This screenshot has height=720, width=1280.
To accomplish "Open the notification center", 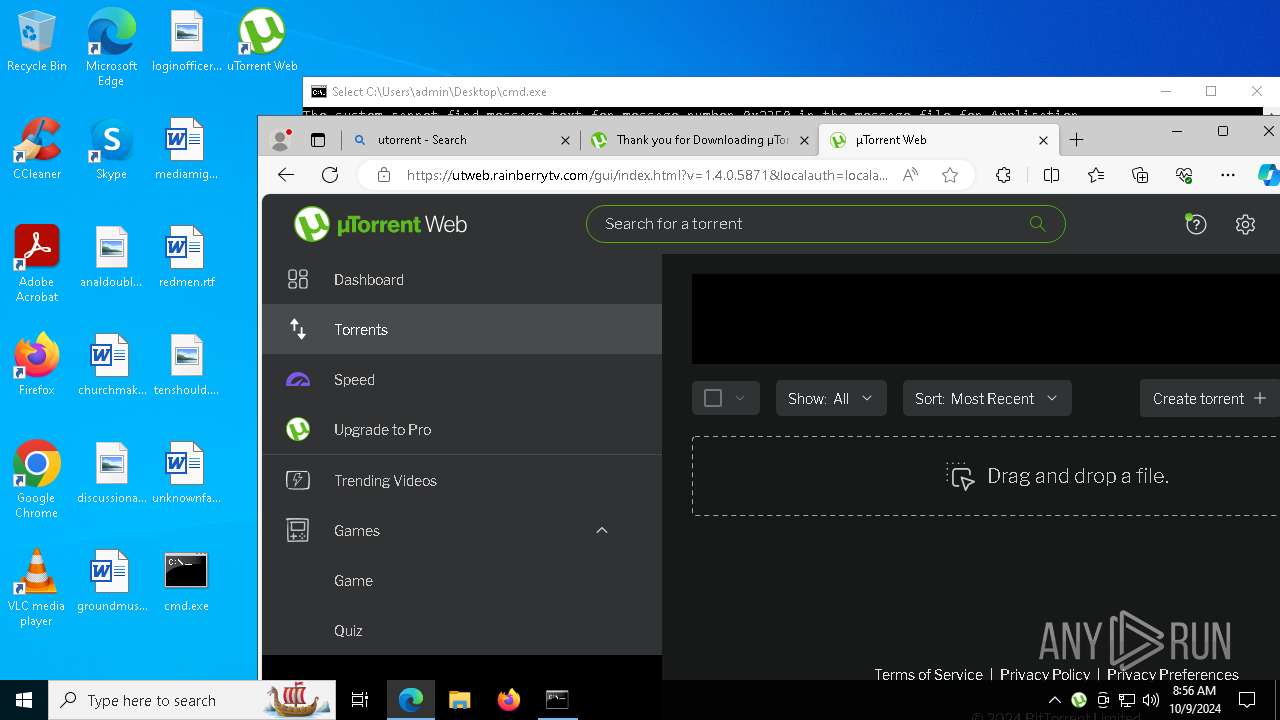I will 1248,700.
